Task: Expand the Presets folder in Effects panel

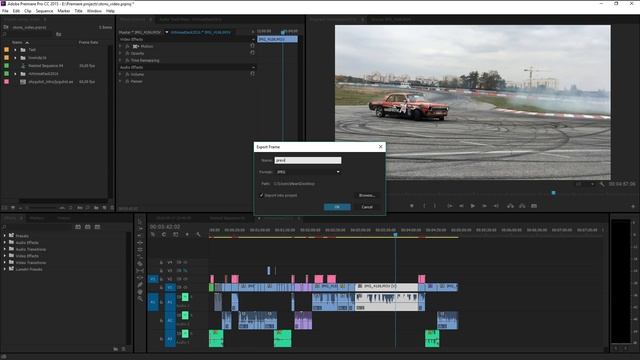Action: (x=5, y=236)
